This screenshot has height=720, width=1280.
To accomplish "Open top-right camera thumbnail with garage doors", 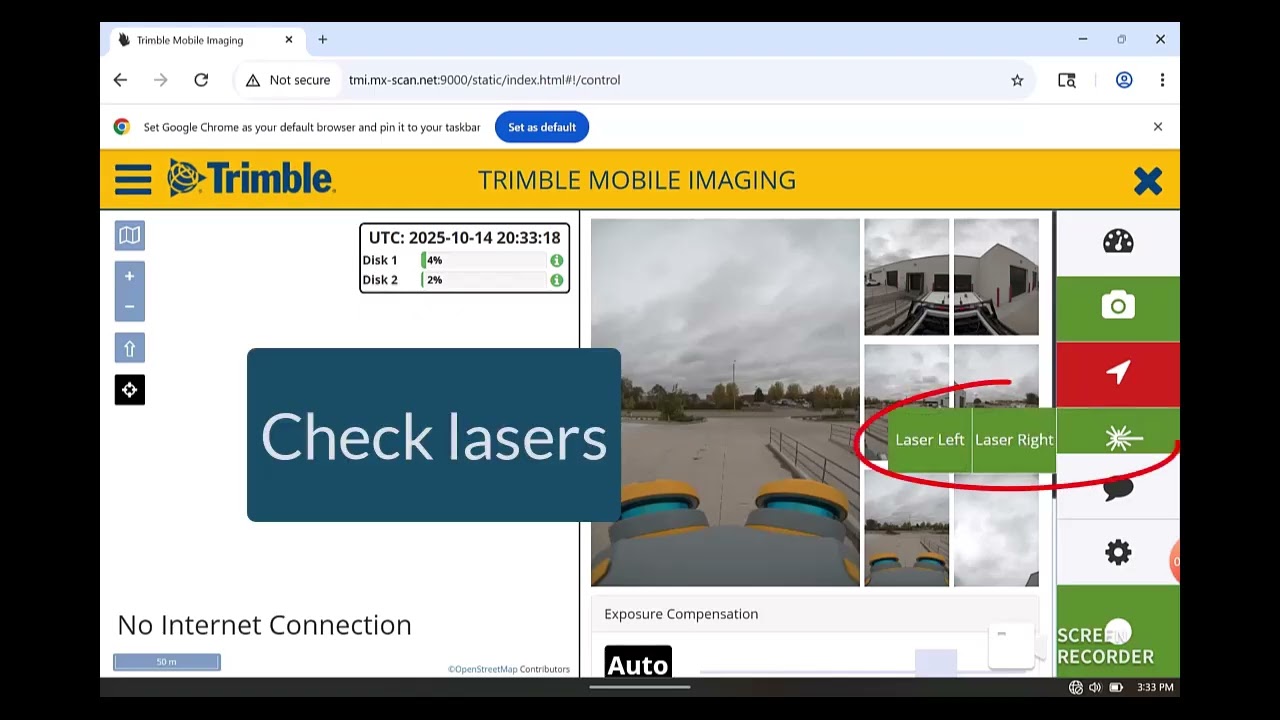I will pos(996,277).
